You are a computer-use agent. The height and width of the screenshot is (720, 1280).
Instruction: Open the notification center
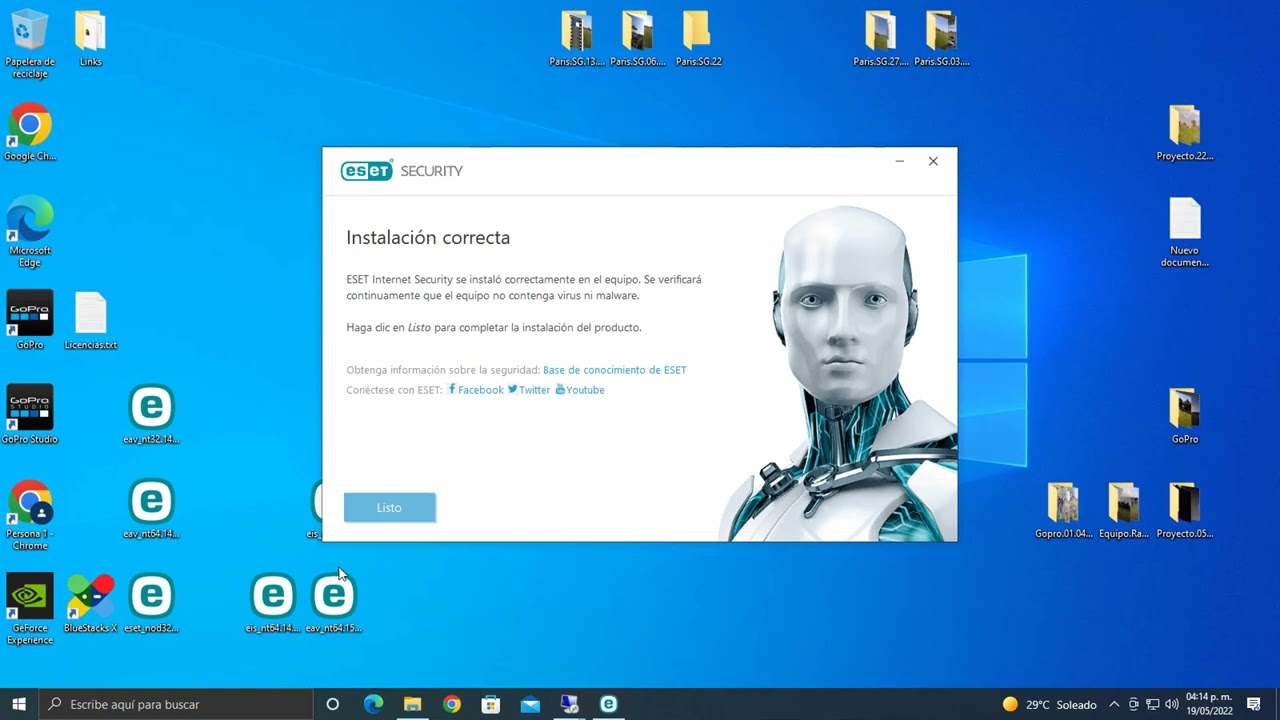pos(1254,704)
